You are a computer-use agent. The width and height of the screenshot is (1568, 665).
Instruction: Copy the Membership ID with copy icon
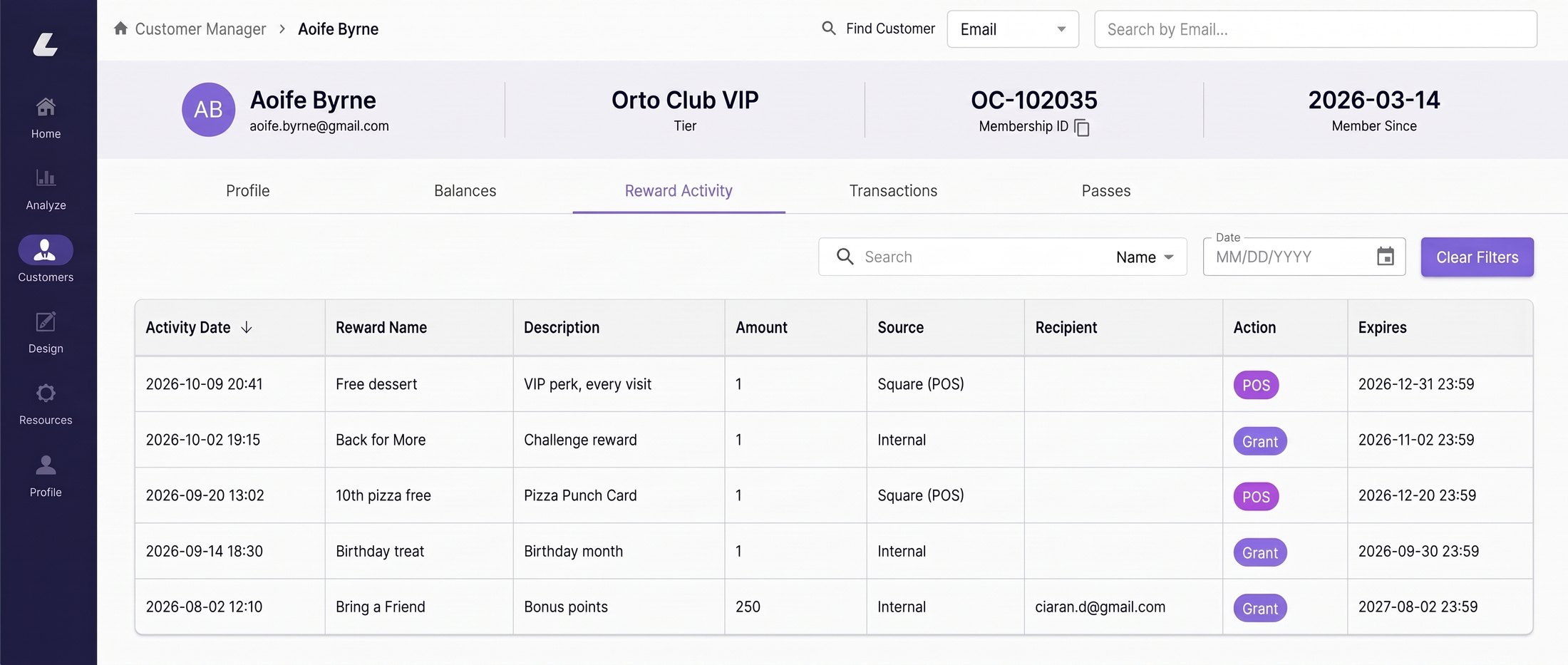tap(1082, 128)
